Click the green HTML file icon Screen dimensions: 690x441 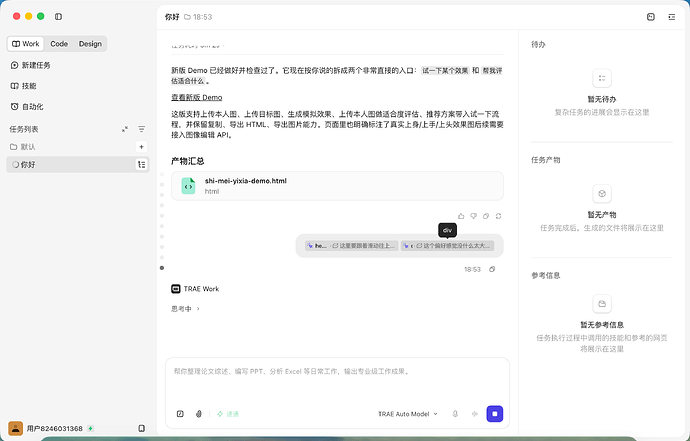point(188,186)
